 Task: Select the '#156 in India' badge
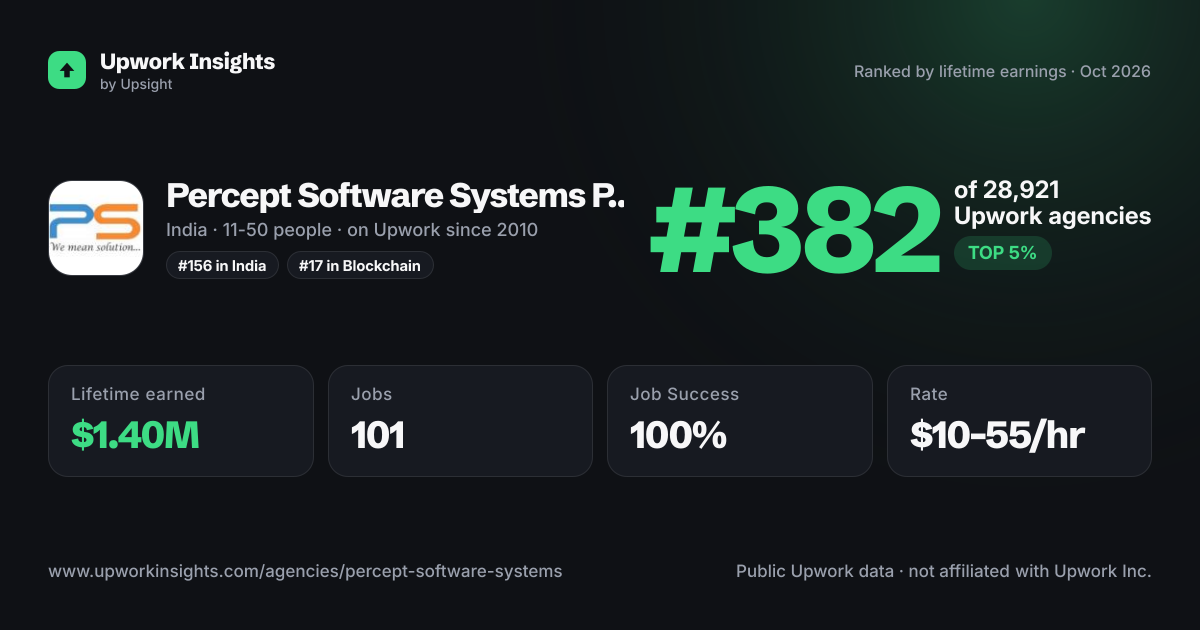point(222,265)
